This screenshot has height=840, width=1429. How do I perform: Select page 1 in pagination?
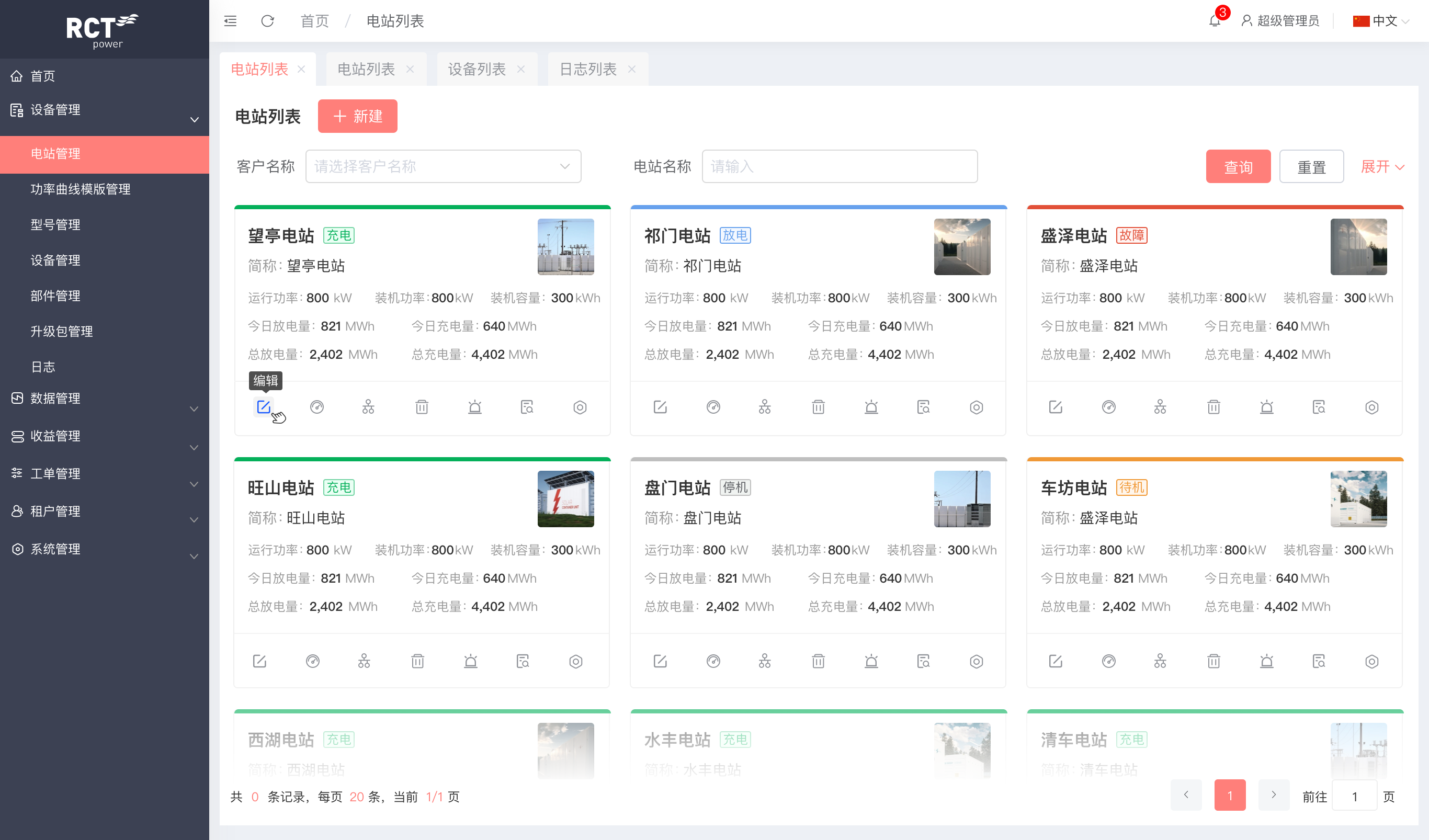[x=1229, y=795]
